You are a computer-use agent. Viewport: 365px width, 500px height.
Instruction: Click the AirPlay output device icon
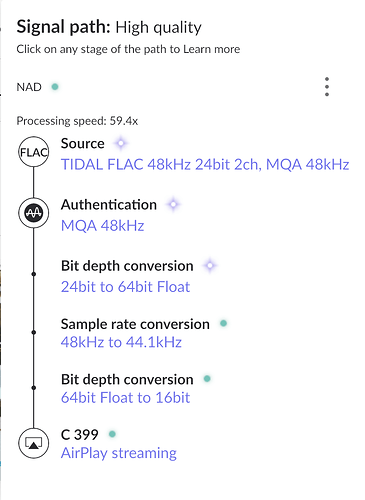tap(33, 443)
